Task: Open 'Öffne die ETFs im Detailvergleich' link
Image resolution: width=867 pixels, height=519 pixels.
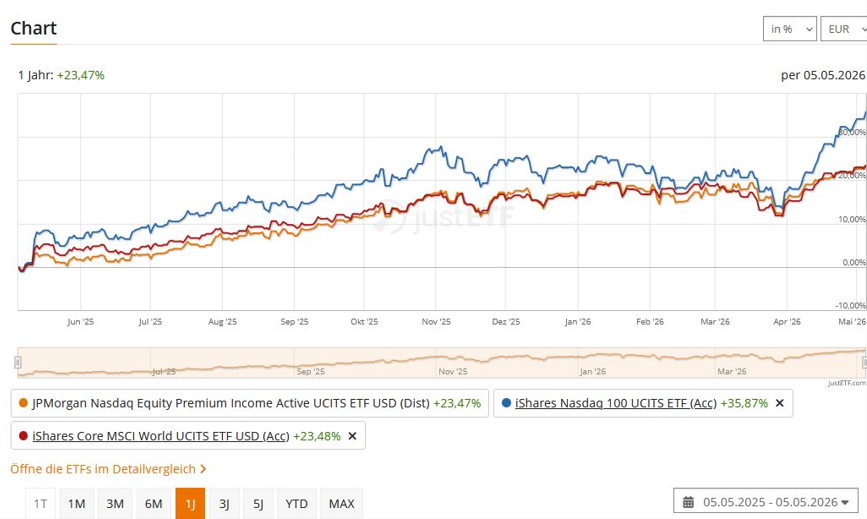Action: (108, 469)
